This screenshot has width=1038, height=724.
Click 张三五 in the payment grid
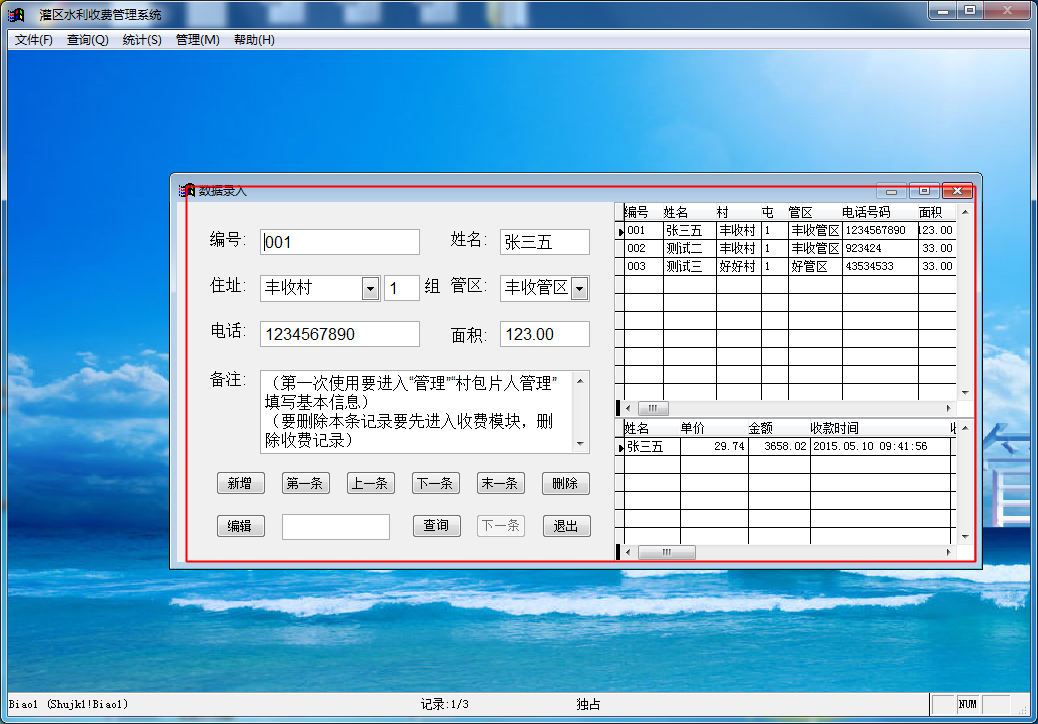point(652,446)
